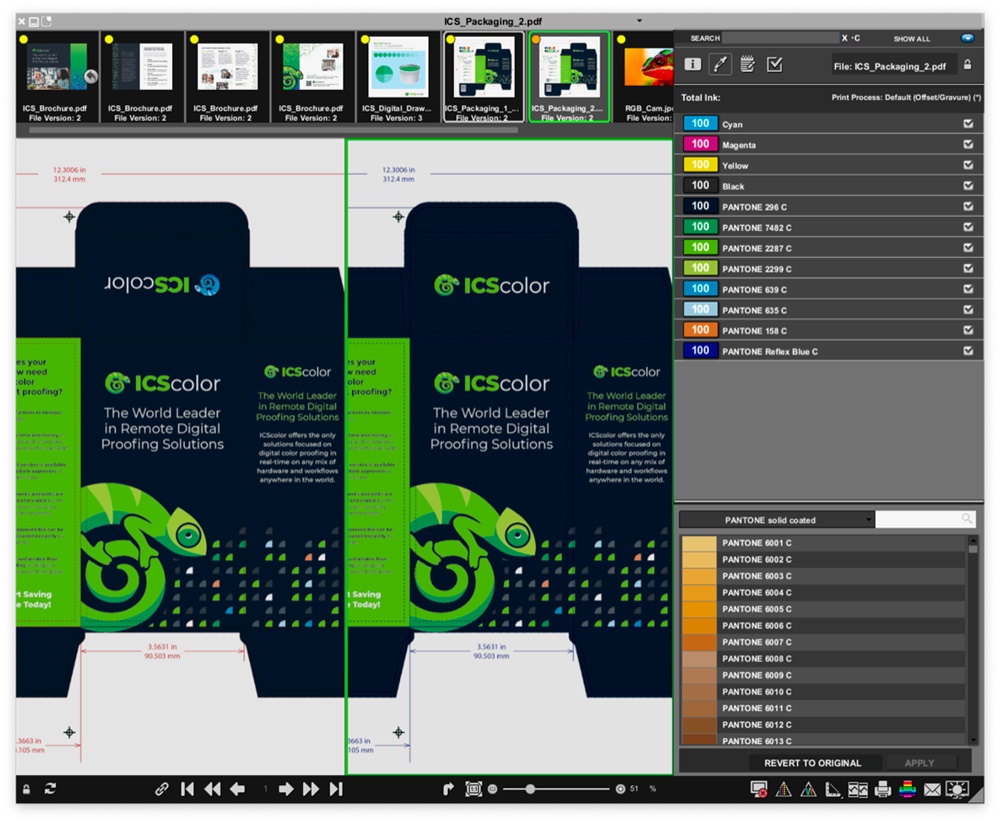Click the first color gamut triangle icon
The image size is (1000, 822).
point(784,789)
